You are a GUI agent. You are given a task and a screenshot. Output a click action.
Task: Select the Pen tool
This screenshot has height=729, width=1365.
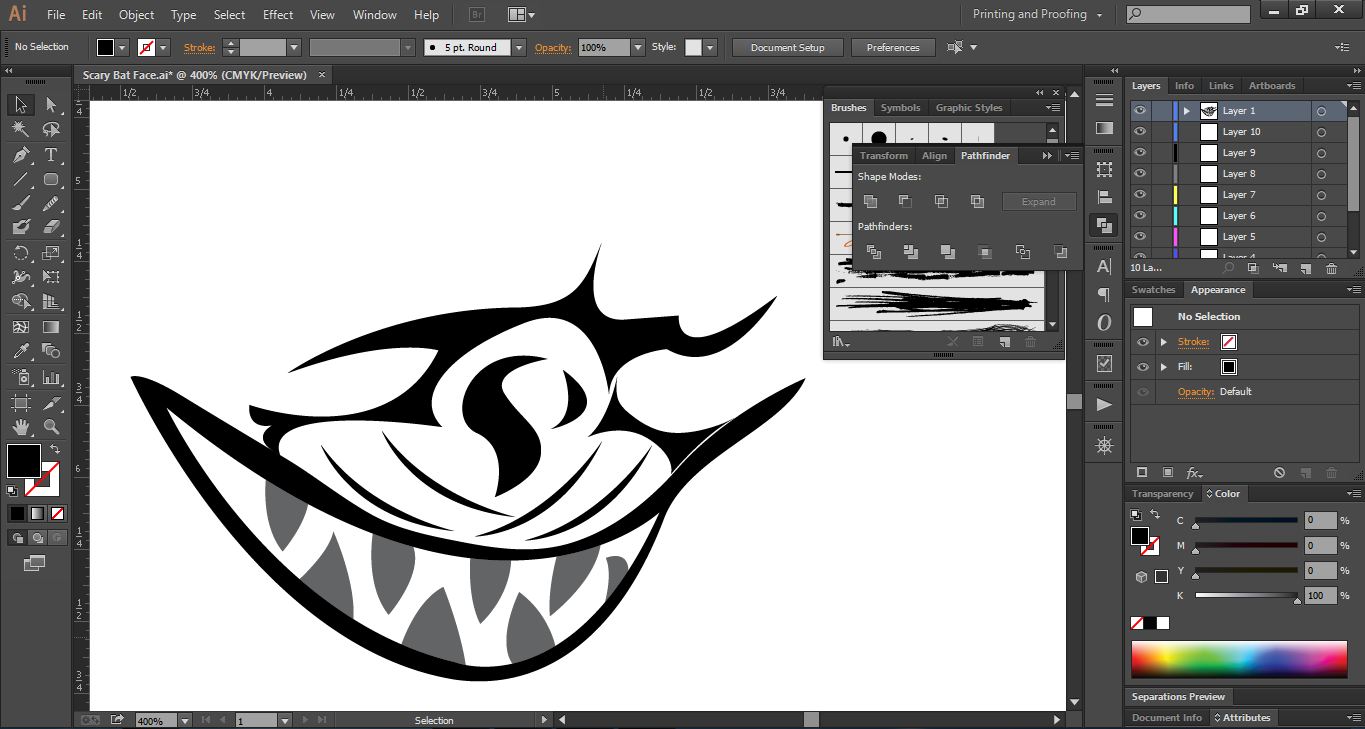tap(21, 155)
